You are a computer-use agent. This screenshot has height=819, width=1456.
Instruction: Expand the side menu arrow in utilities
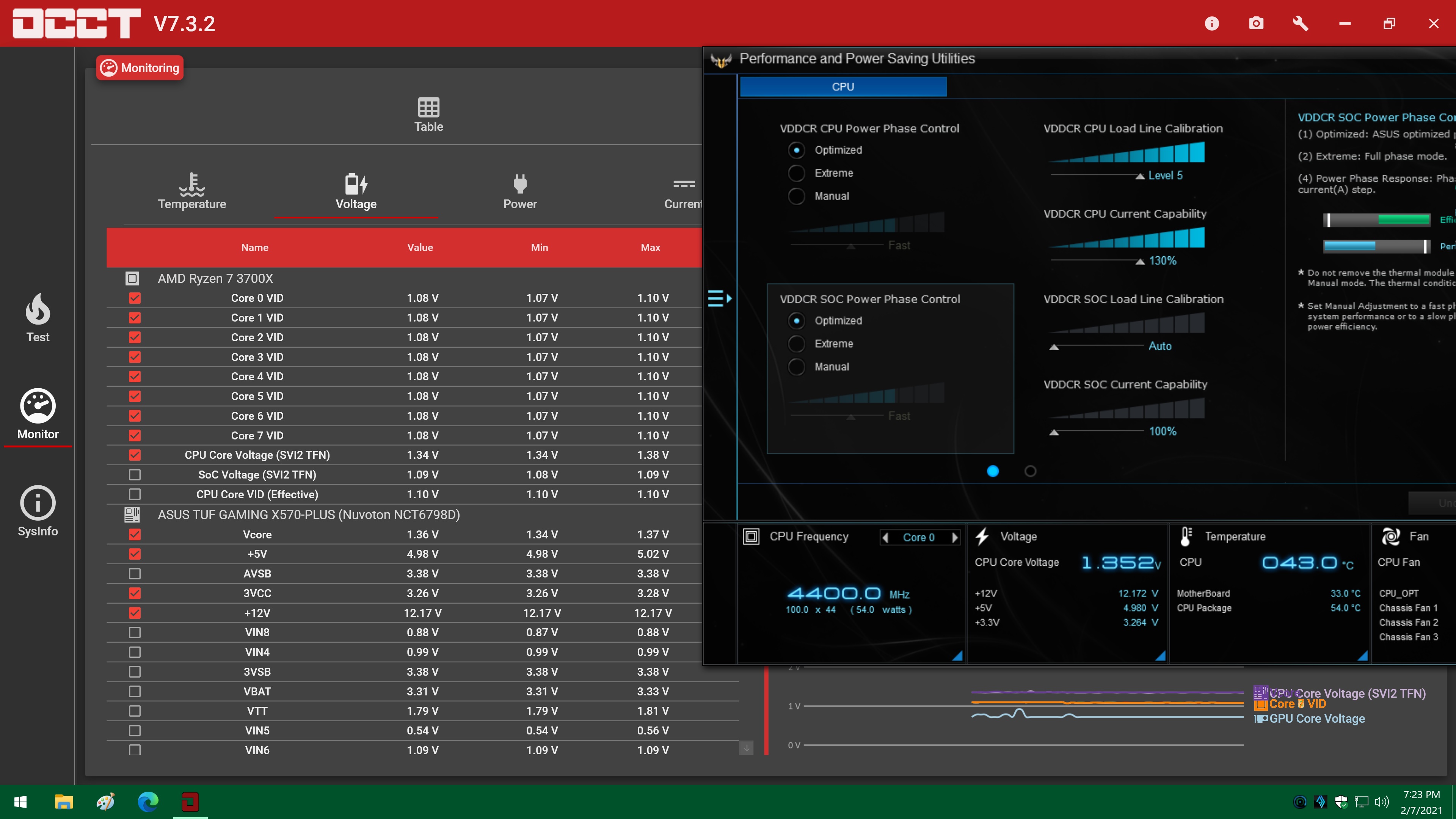click(x=720, y=298)
